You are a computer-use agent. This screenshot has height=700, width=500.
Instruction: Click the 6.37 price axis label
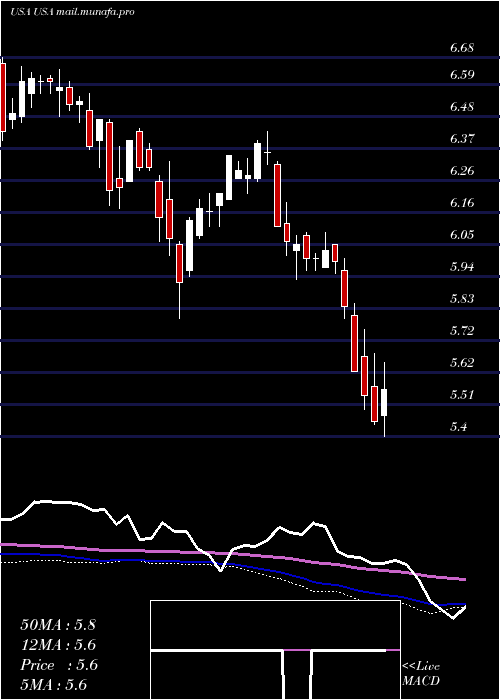(x=462, y=138)
